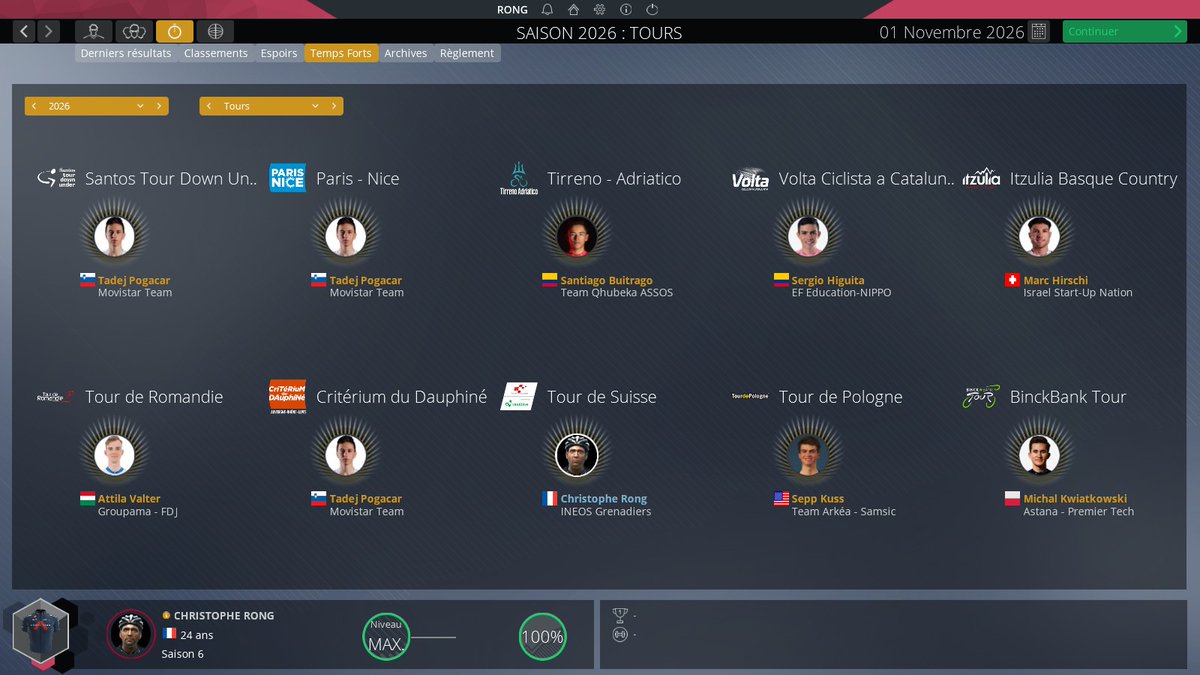1200x675 pixels.
Task: Click the dumbbell icon in the bottom panel
Action: tap(620, 634)
